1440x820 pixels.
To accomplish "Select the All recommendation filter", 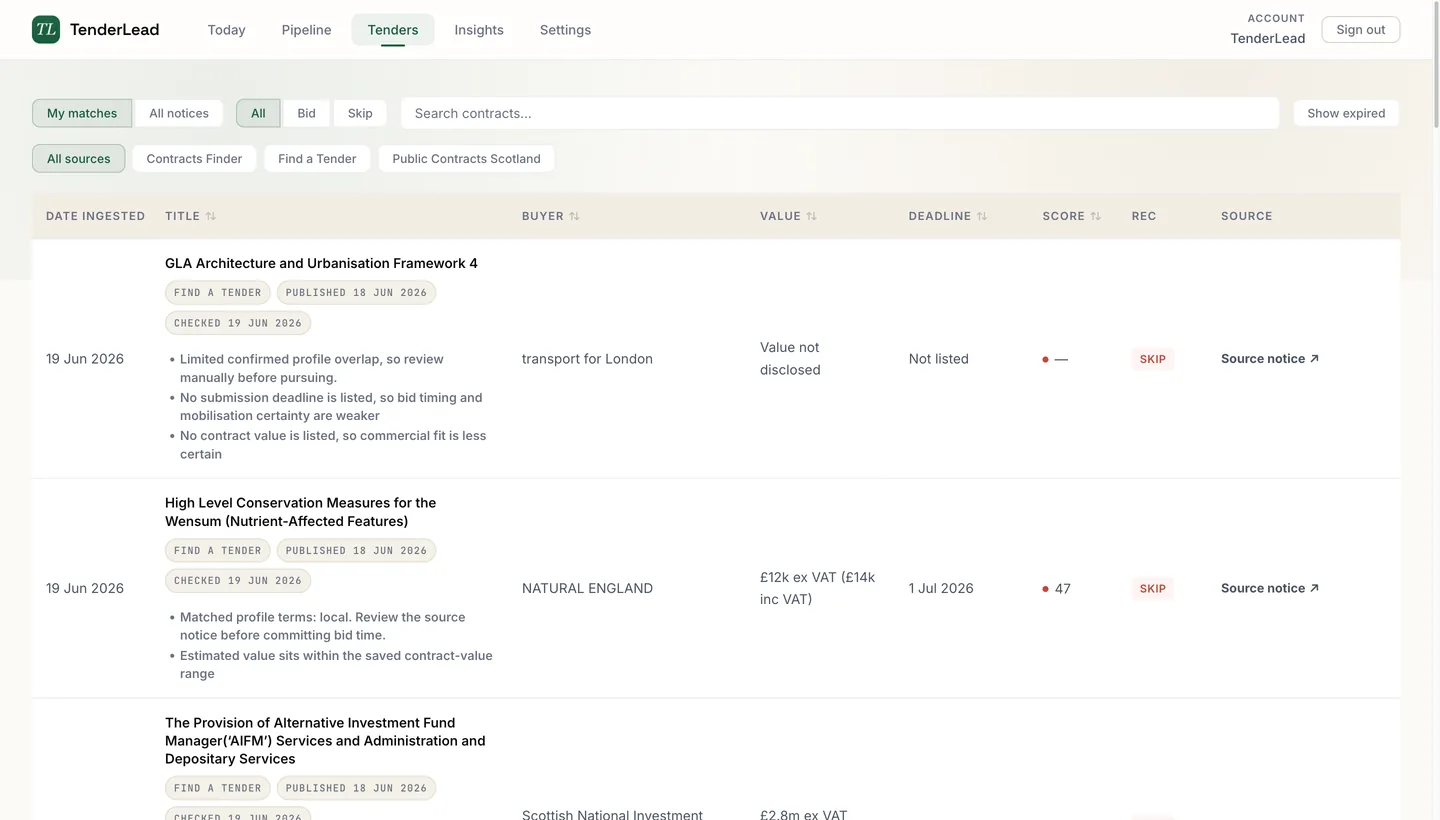I will tap(258, 113).
